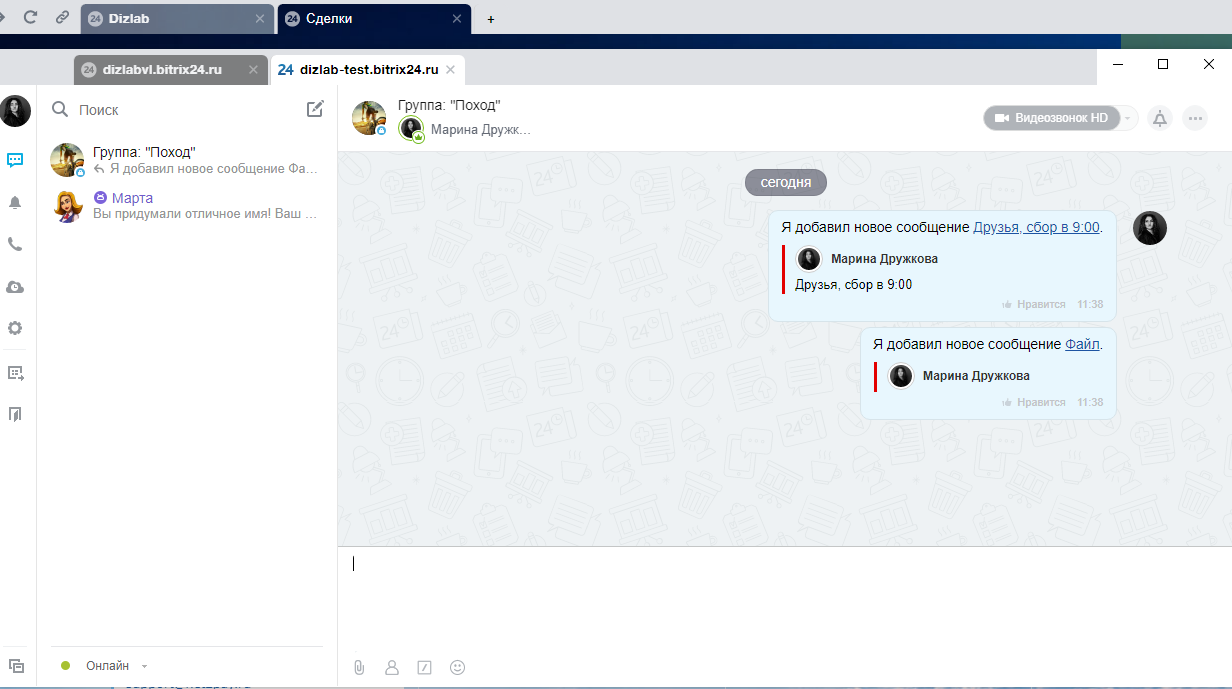
Task: Open the list-form icon in left sidebar
Action: point(15,373)
